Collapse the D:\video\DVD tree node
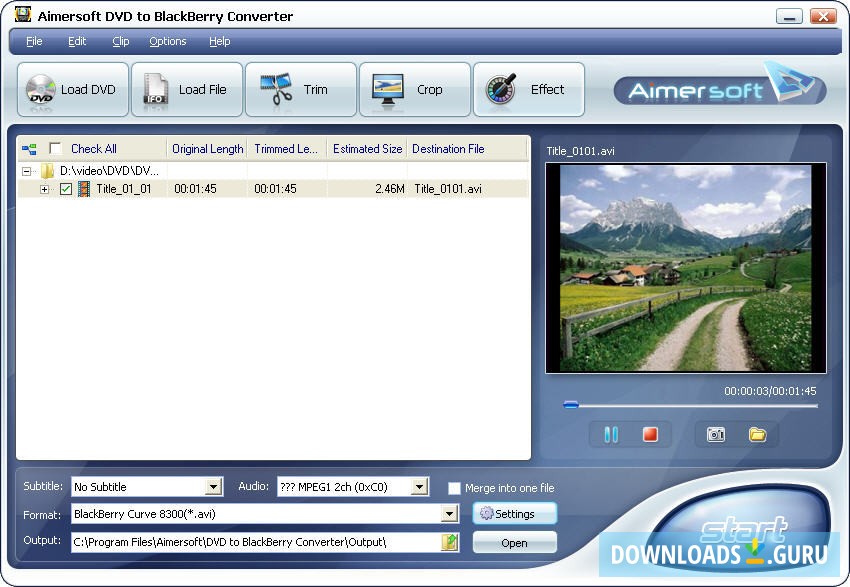850x587 pixels. pyautogui.click(x=26, y=172)
